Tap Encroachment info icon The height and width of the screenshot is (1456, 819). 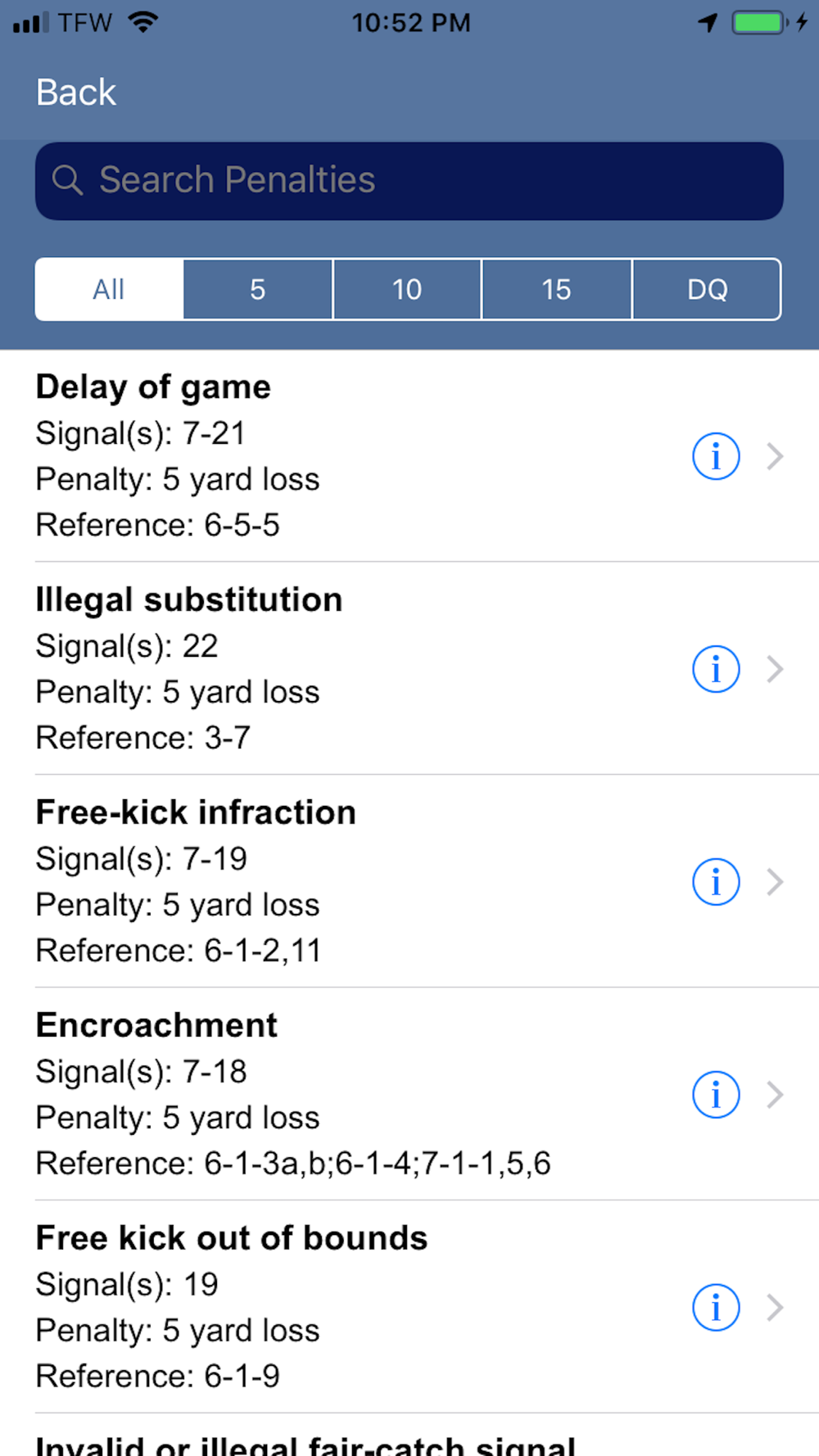click(716, 1095)
